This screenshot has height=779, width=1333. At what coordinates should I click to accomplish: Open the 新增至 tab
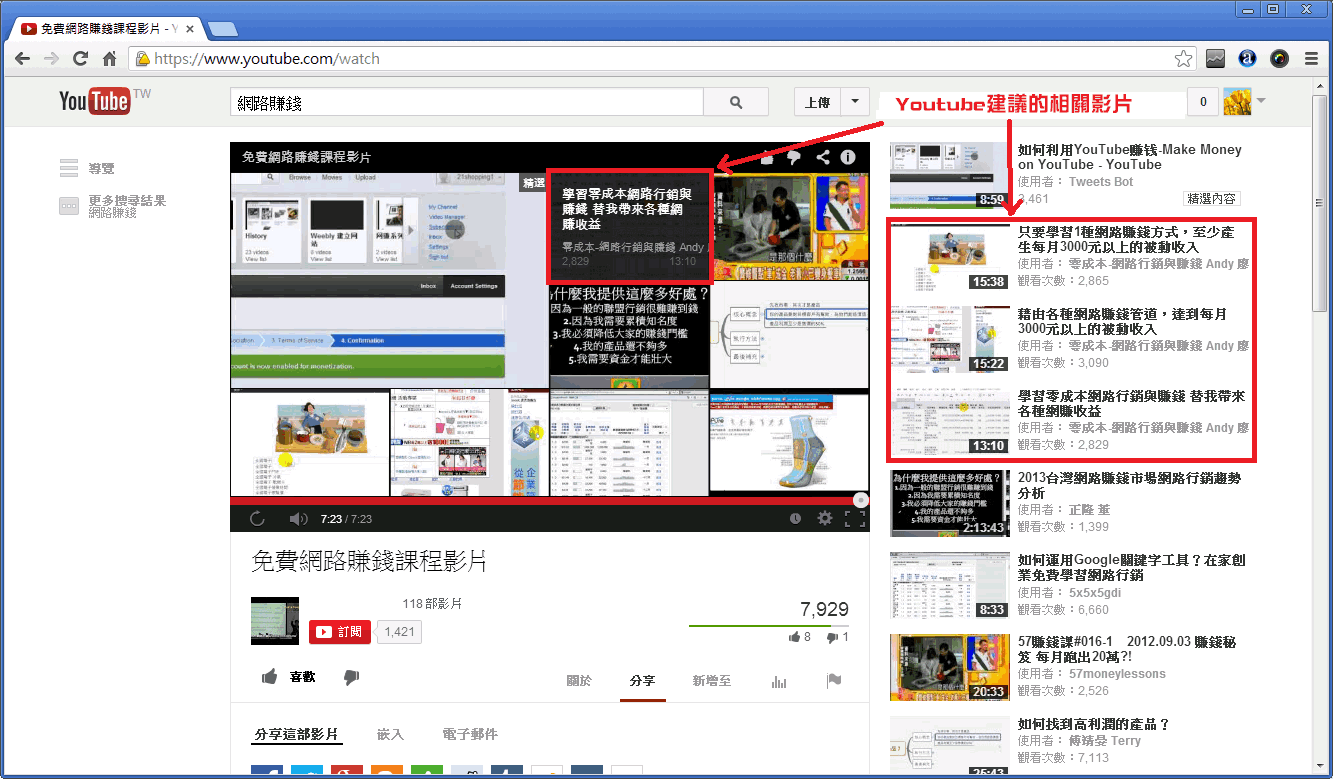tap(712, 681)
